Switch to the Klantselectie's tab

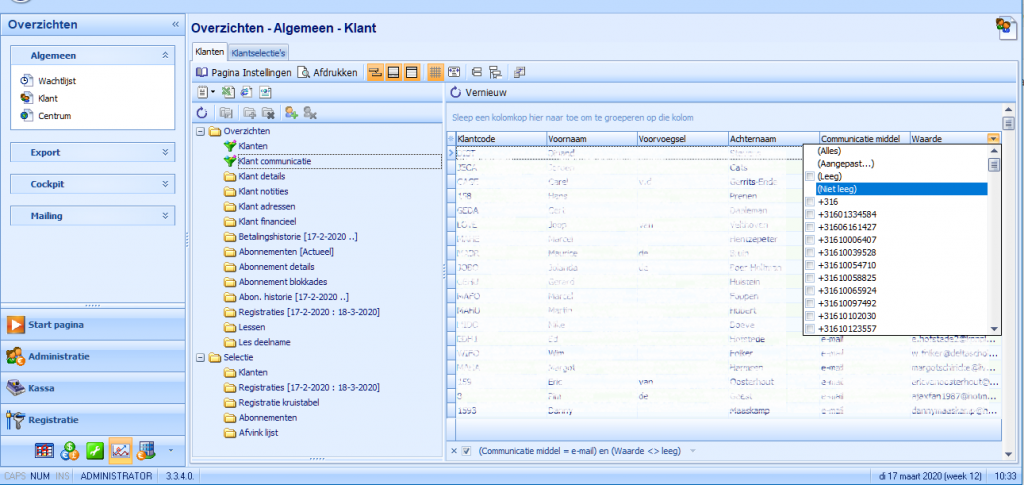(x=259, y=52)
